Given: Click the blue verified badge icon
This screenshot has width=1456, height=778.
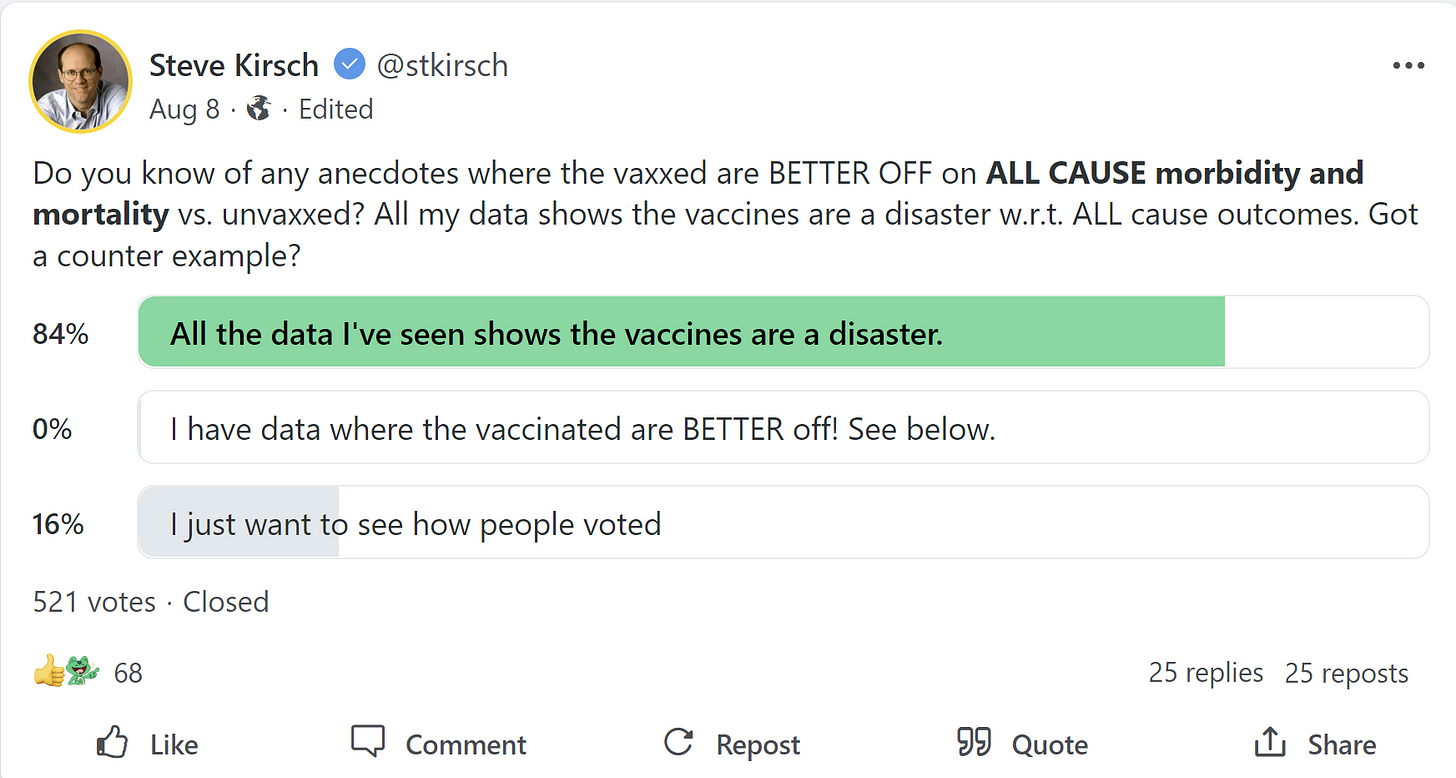Looking at the screenshot, I should pyautogui.click(x=348, y=66).
